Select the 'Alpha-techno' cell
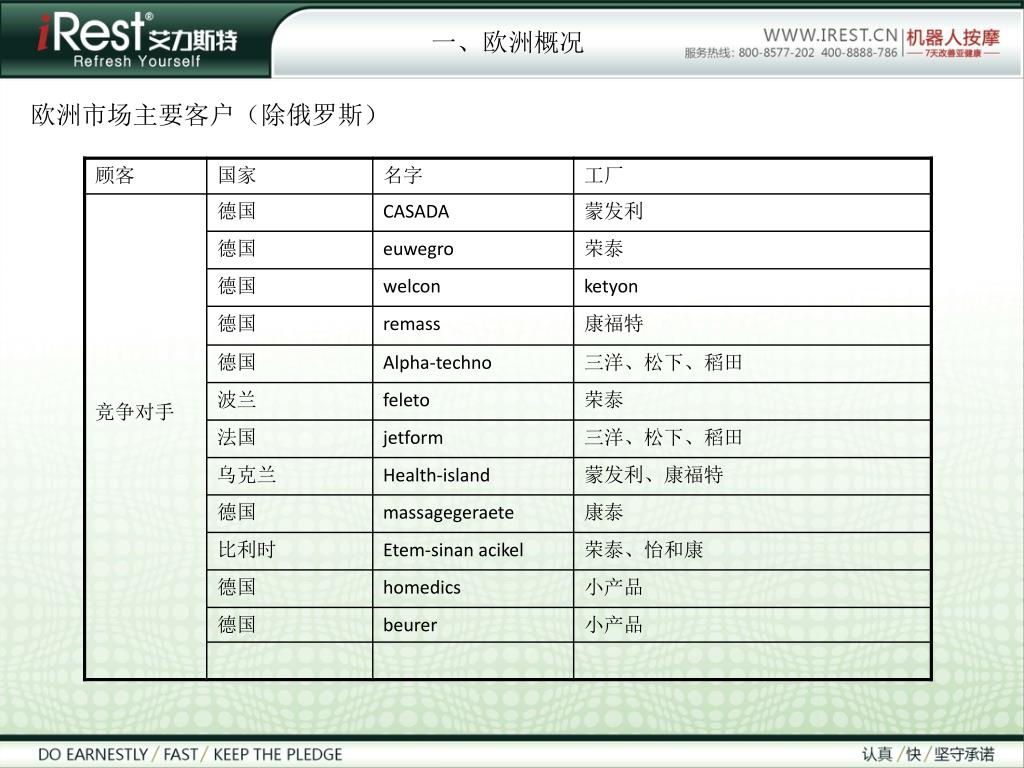Screen dimensions: 1024x768 coord(473,363)
